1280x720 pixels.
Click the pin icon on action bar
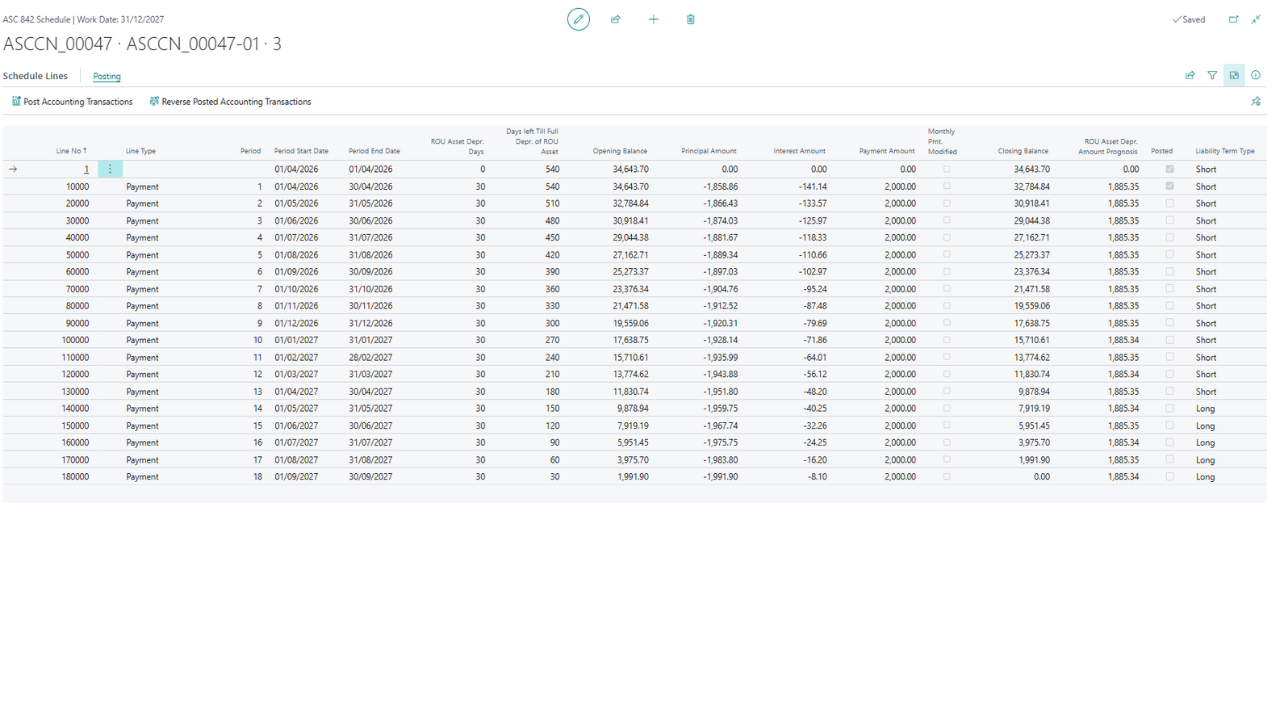tap(1256, 102)
